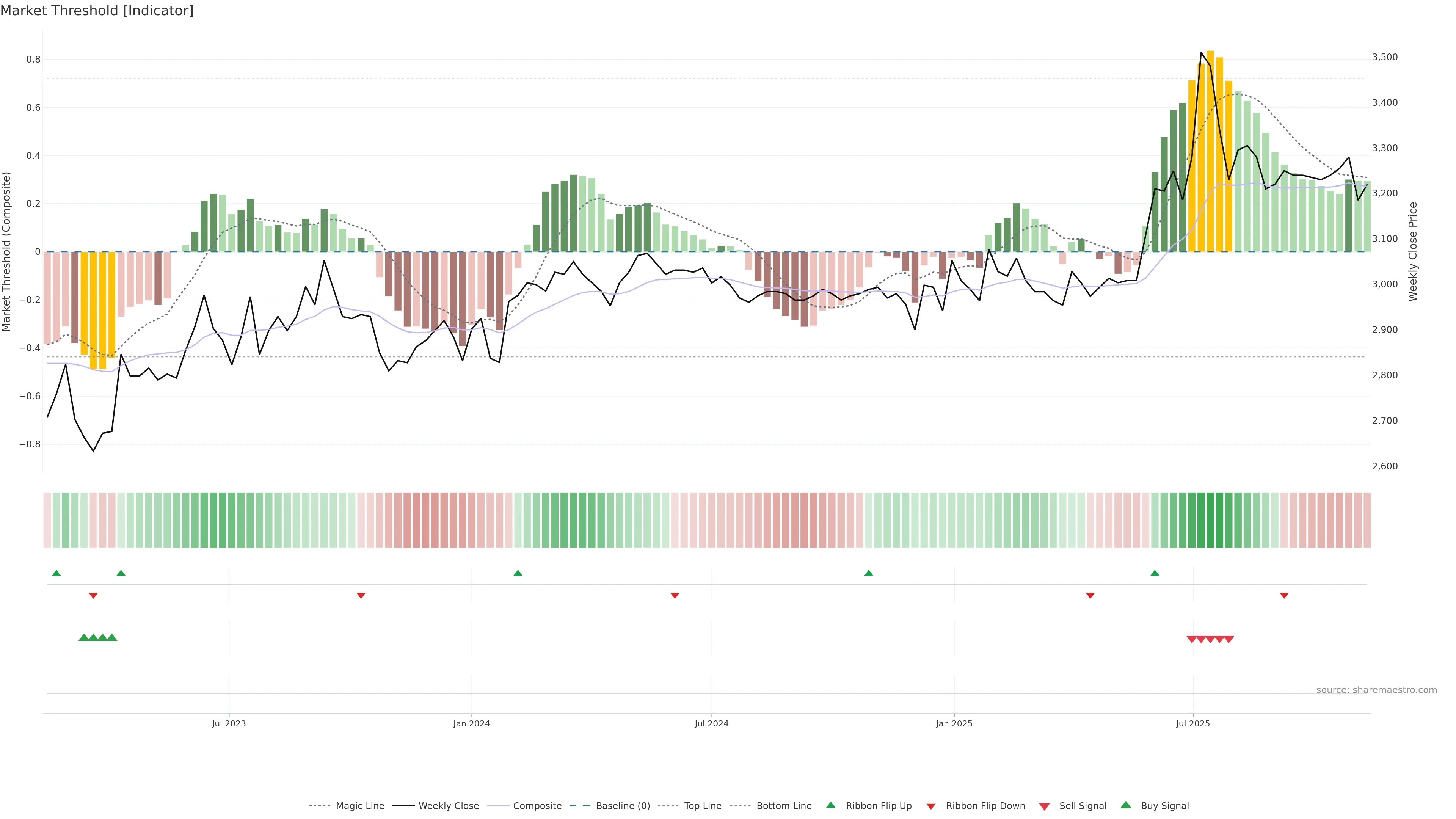1456x819 pixels.
Task: Click the Sell Signal legend triangle icon
Action: coord(1044,806)
